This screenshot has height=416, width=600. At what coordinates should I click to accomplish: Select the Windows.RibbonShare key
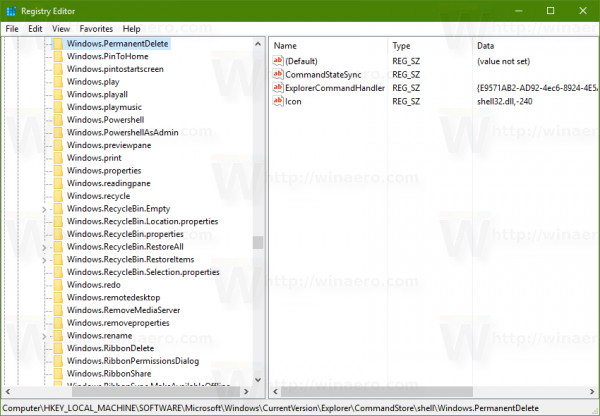109,374
